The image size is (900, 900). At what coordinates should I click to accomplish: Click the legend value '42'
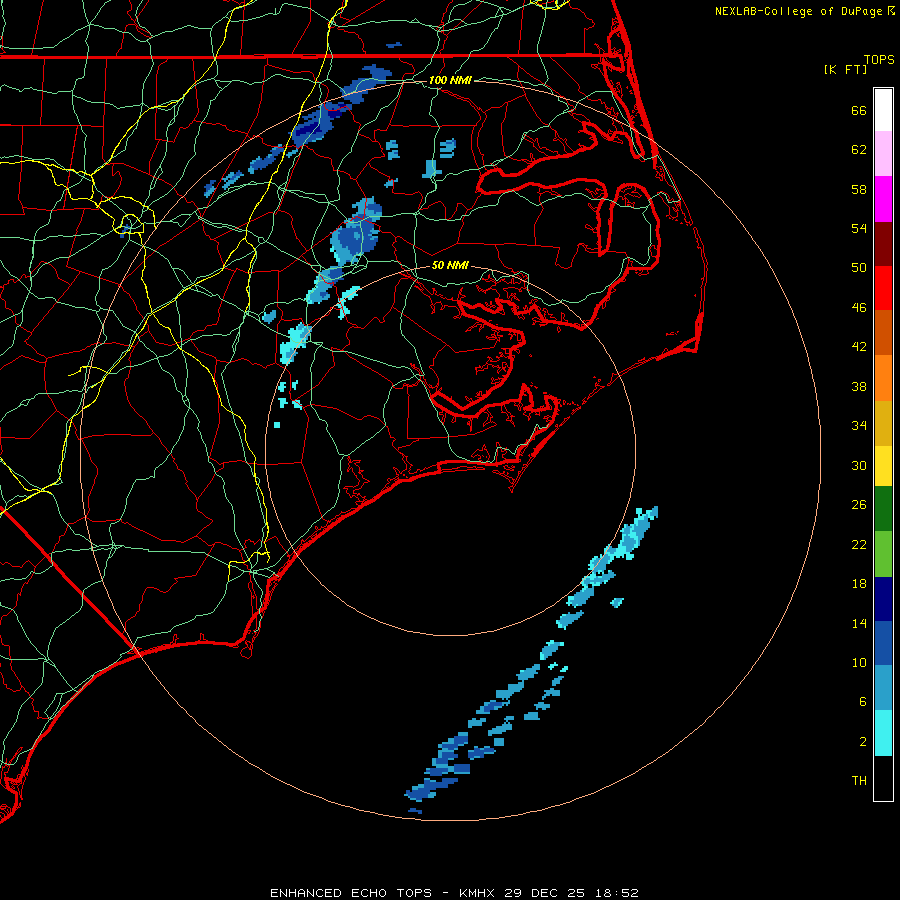tap(859, 347)
